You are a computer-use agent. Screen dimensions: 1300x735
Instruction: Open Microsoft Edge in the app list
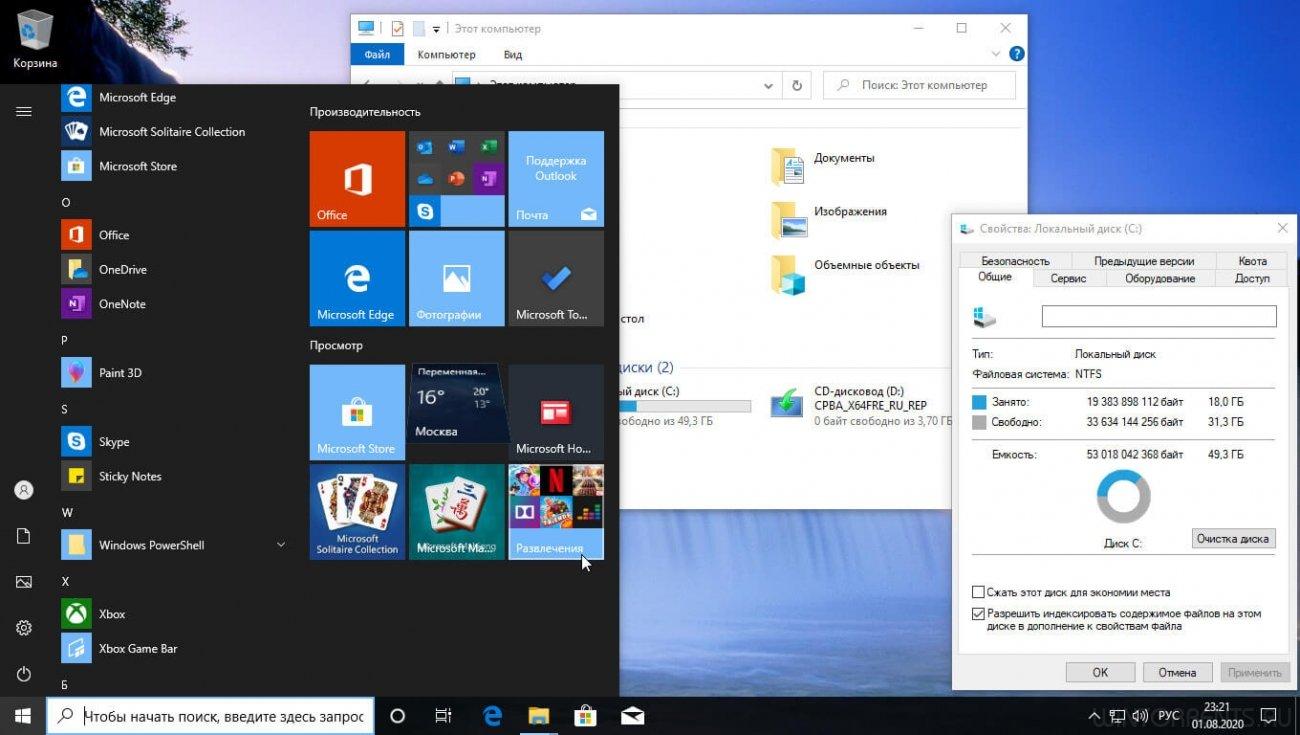point(173,98)
